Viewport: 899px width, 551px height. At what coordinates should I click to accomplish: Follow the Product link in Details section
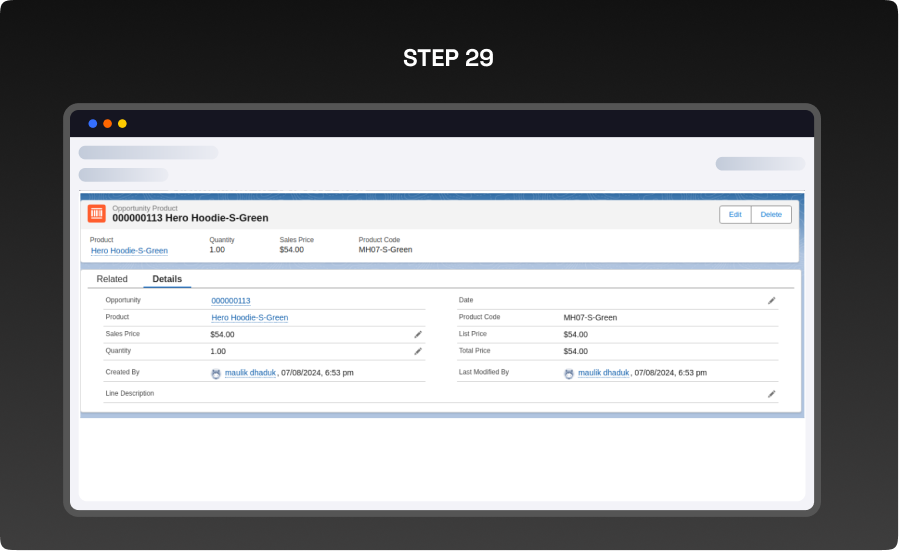click(249, 317)
